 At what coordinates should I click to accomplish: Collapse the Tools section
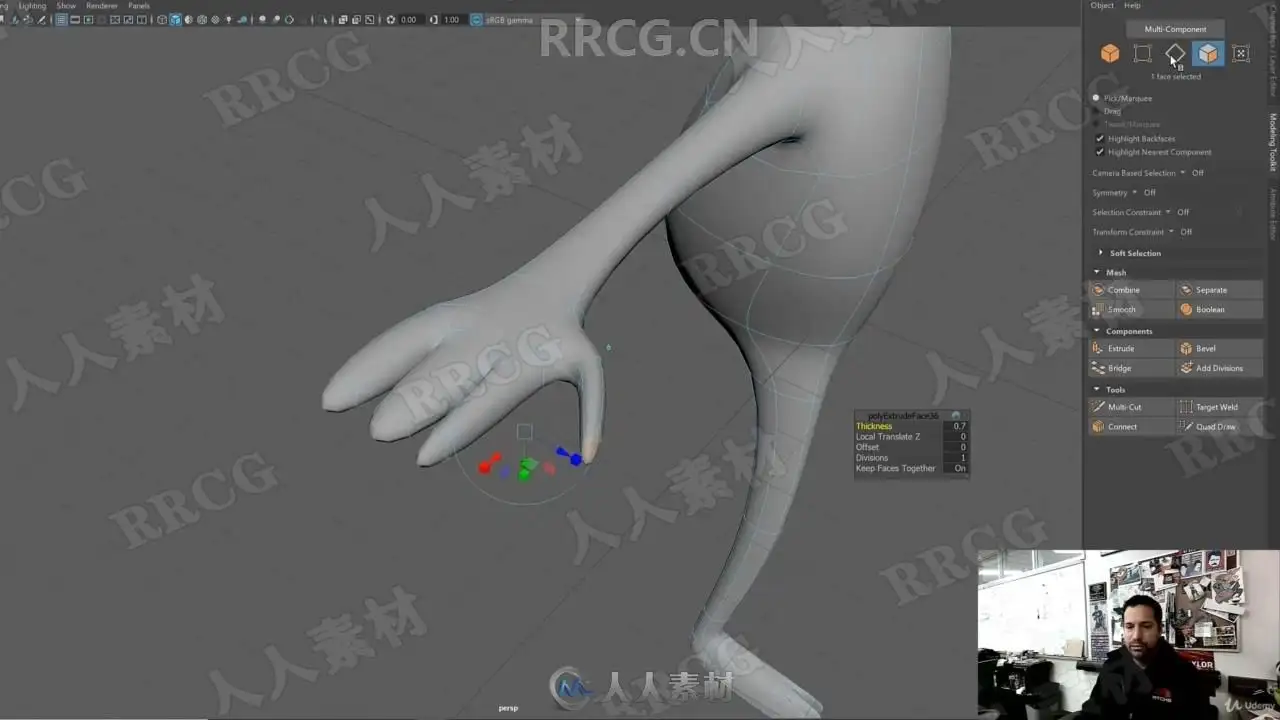[x=1097, y=390]
